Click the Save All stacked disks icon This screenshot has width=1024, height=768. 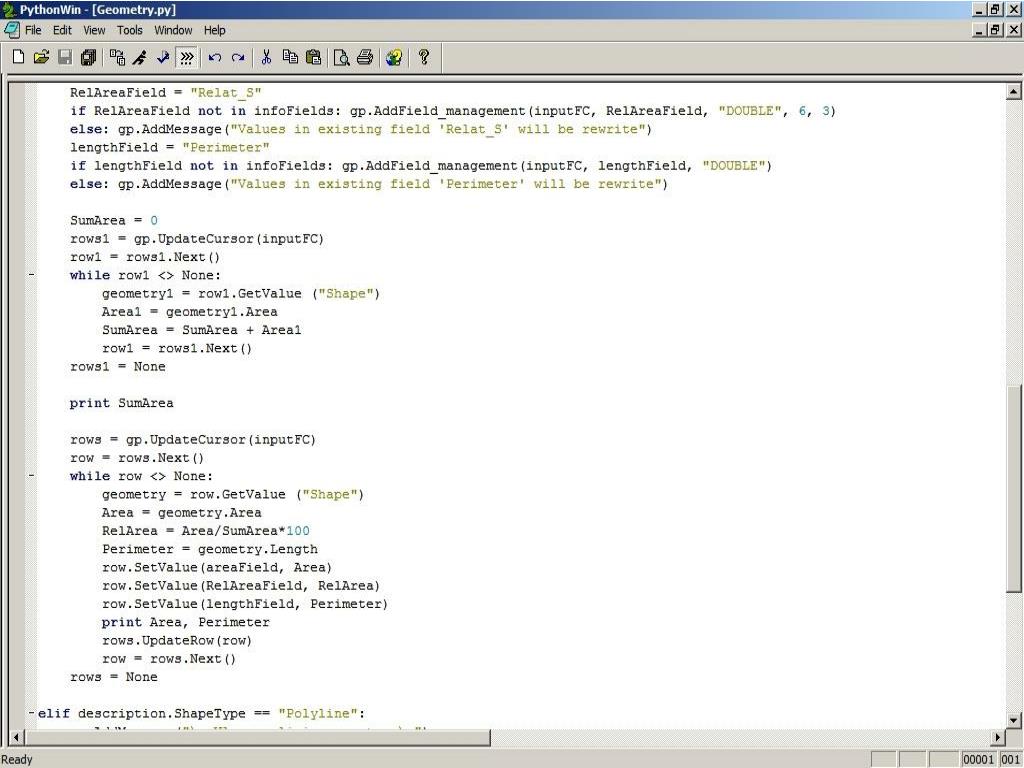click(88, 57)
